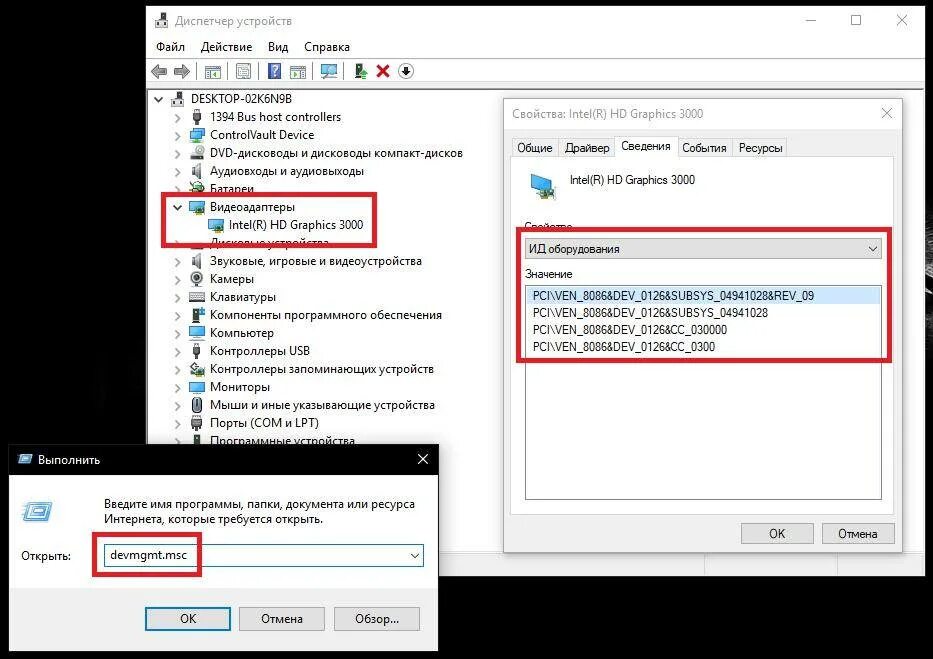
Task: Open the Действие menu
Action: [x=226, y=47]
